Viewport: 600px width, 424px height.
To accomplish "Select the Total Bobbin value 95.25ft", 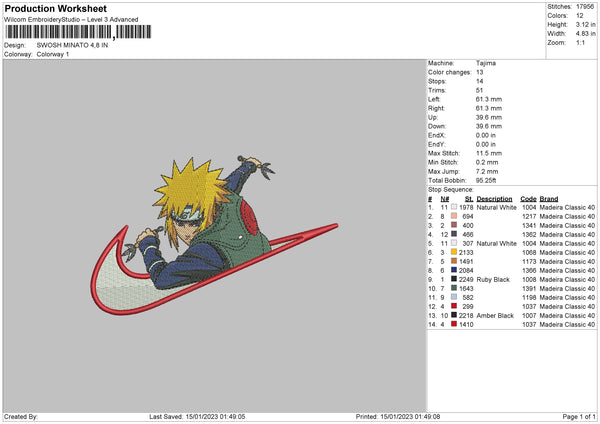I will coord(486,180).
